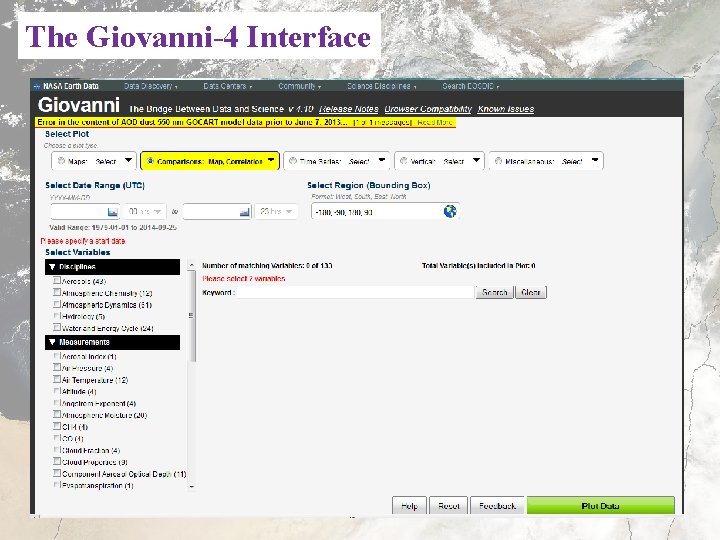The width and height of the screenshot is (720, 540).
Task: Click Read More in the yellow alert banner
Action: coord(435,122)
